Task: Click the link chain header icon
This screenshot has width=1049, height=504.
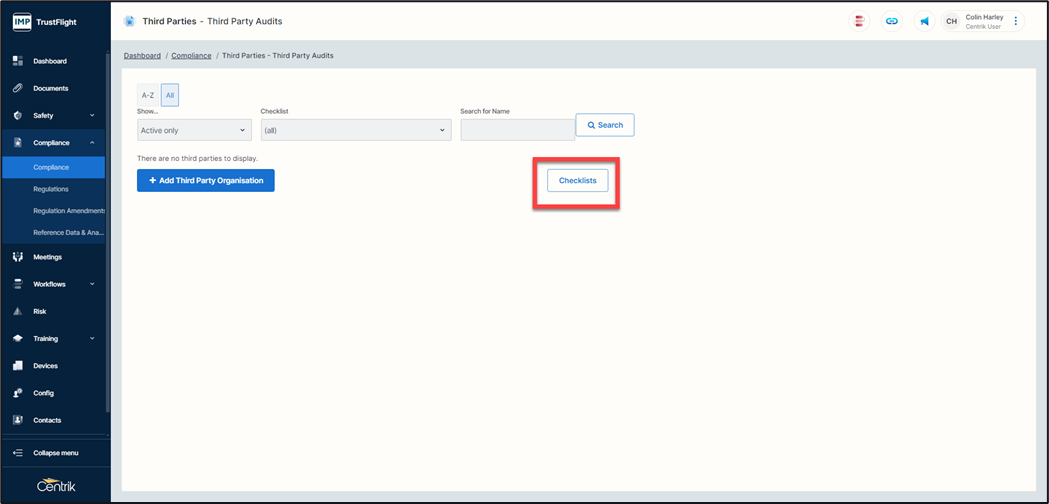Action: click(892, 21)
